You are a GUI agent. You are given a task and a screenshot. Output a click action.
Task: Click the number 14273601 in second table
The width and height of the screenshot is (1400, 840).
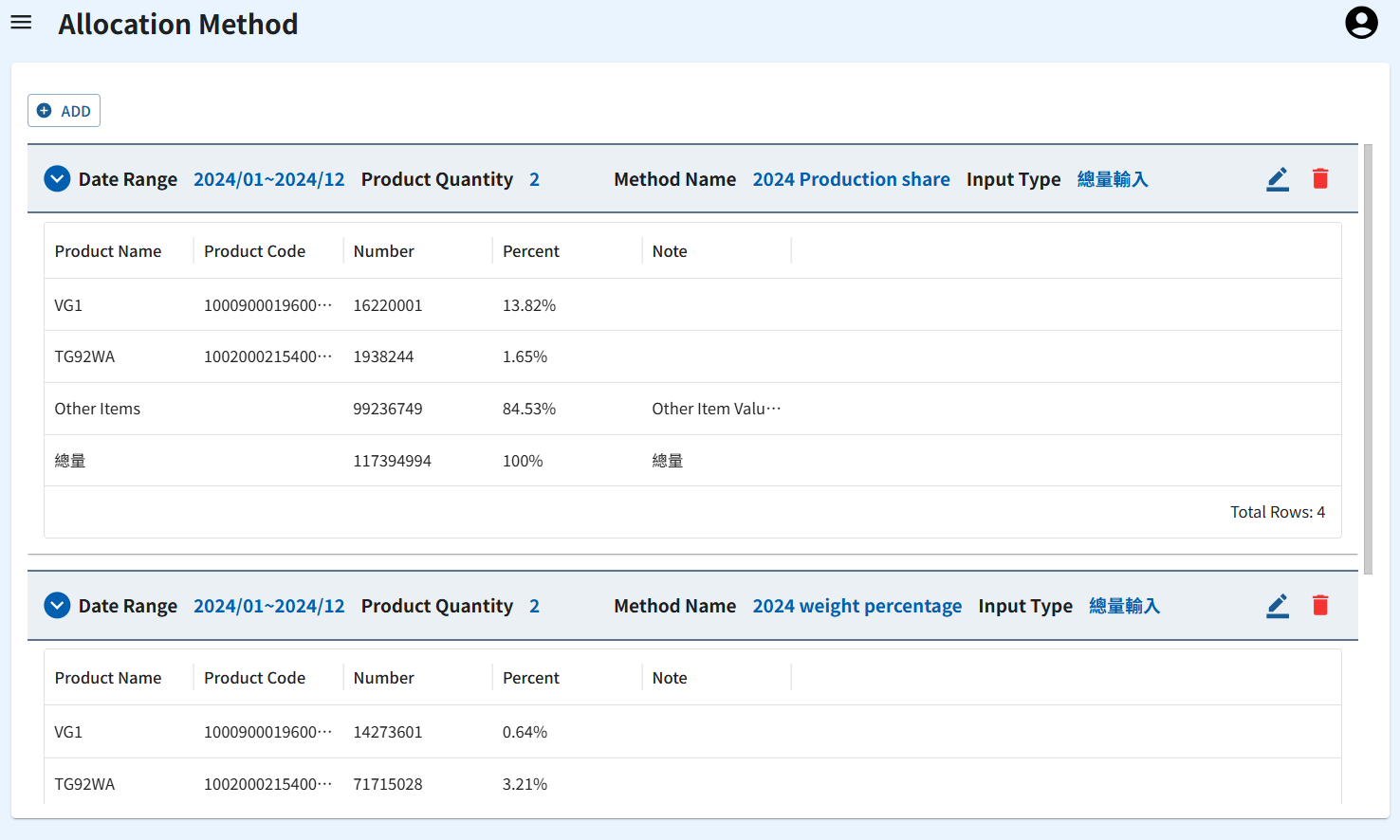pyautogui.click(x=388, y=732)
